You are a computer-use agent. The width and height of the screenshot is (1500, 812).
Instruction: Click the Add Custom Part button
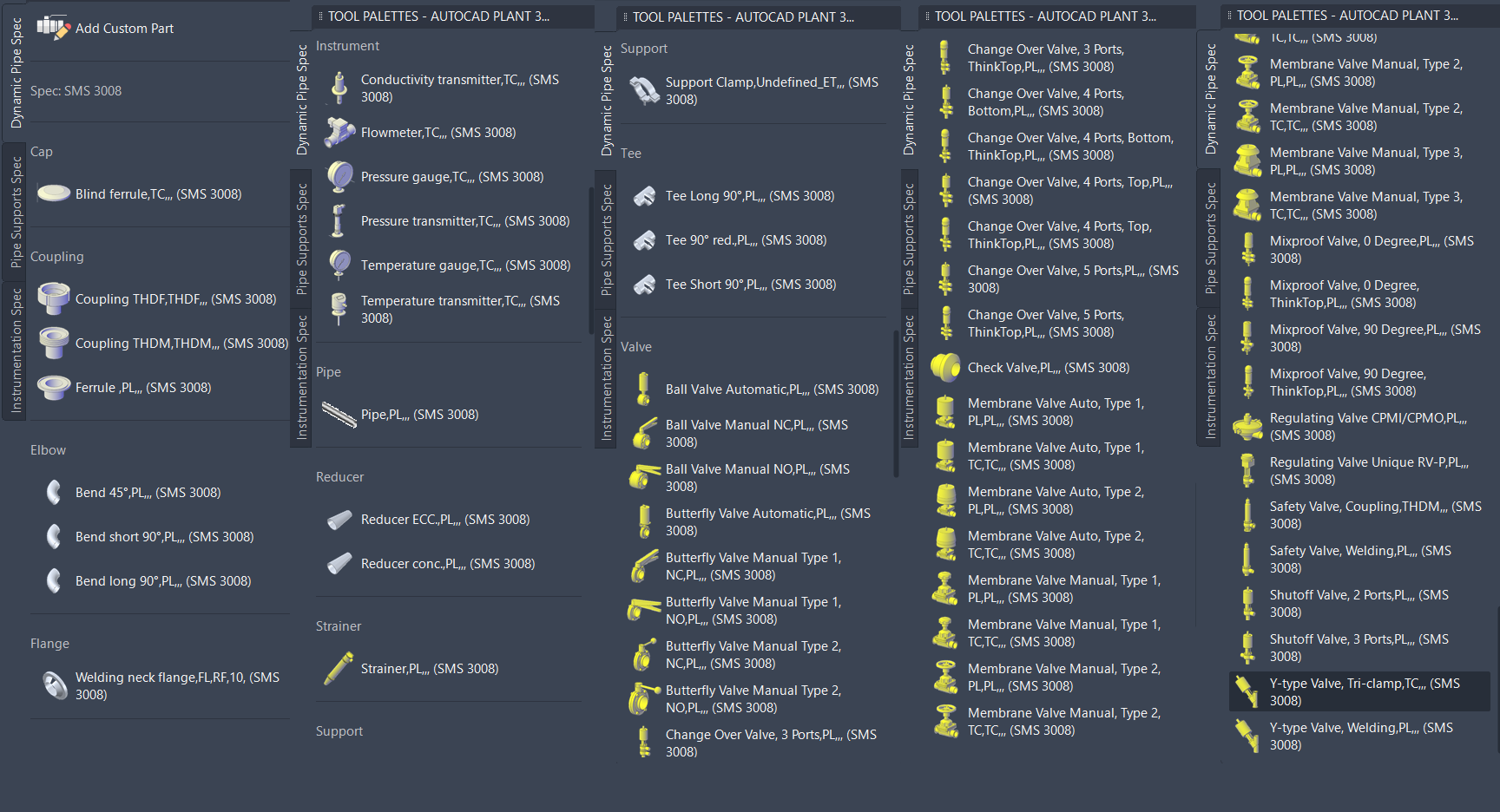point(105,28)
